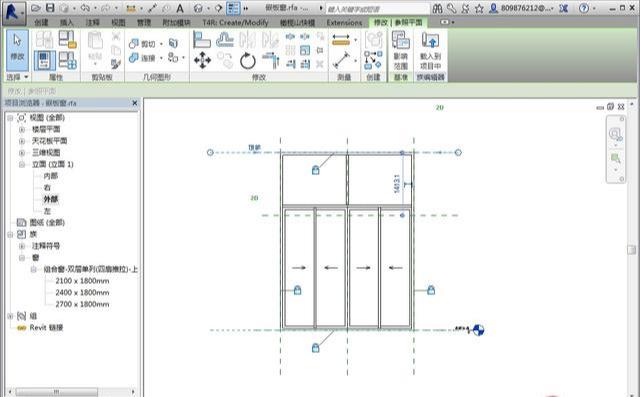The height and width of the screenshot is (397, 640).
Task: Click the keyword search input field
Action: (x=378, y=9)
